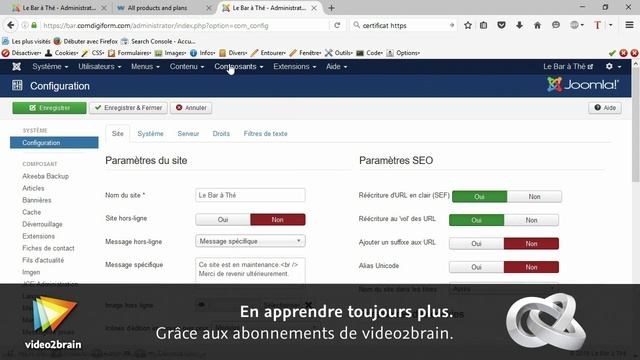The width and height of the screenshot is (640, 360).
Task: Close the 'All products and plans' tab
Action: [209, 8]
